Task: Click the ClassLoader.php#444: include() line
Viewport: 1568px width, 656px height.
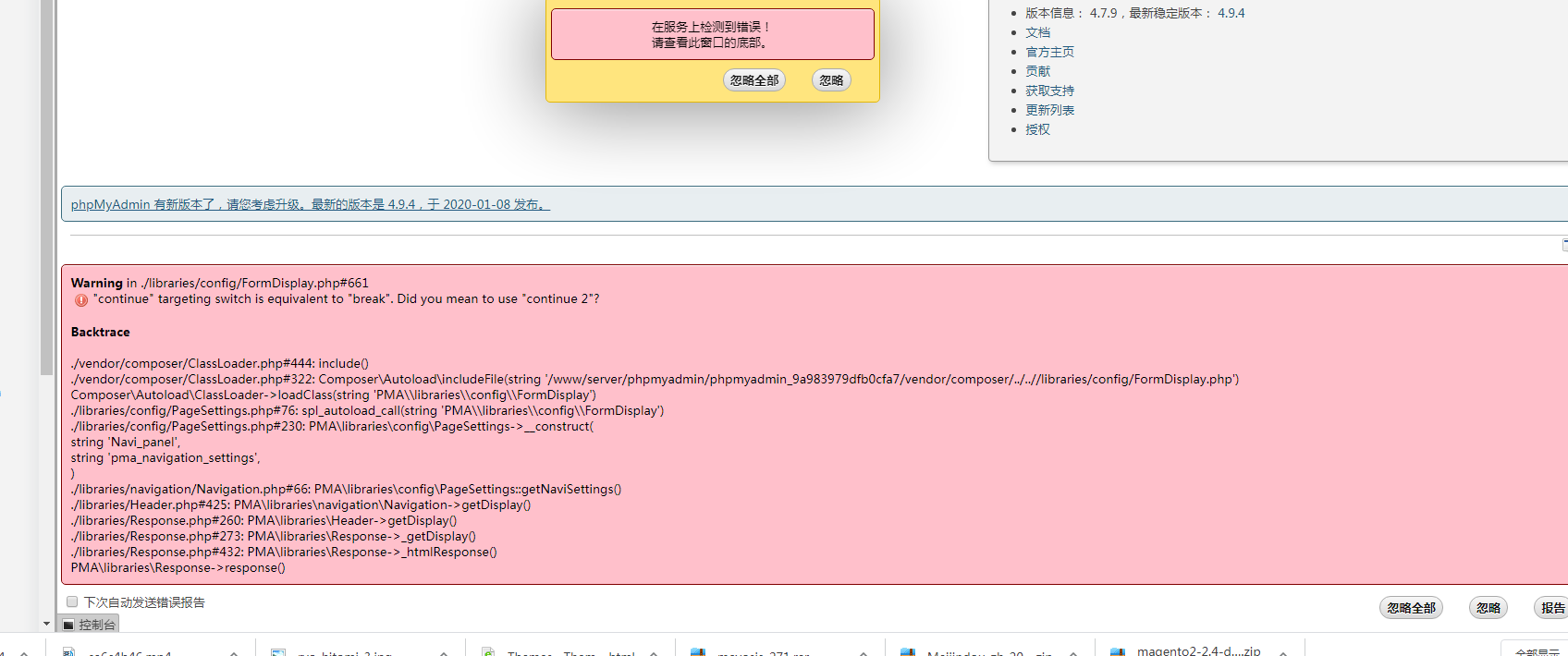Action: point(220,363)
